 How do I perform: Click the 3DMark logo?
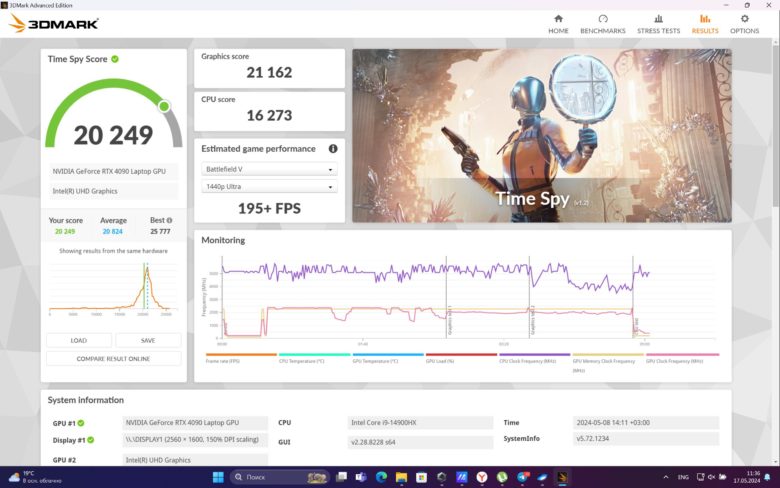[x=54, y=23]
